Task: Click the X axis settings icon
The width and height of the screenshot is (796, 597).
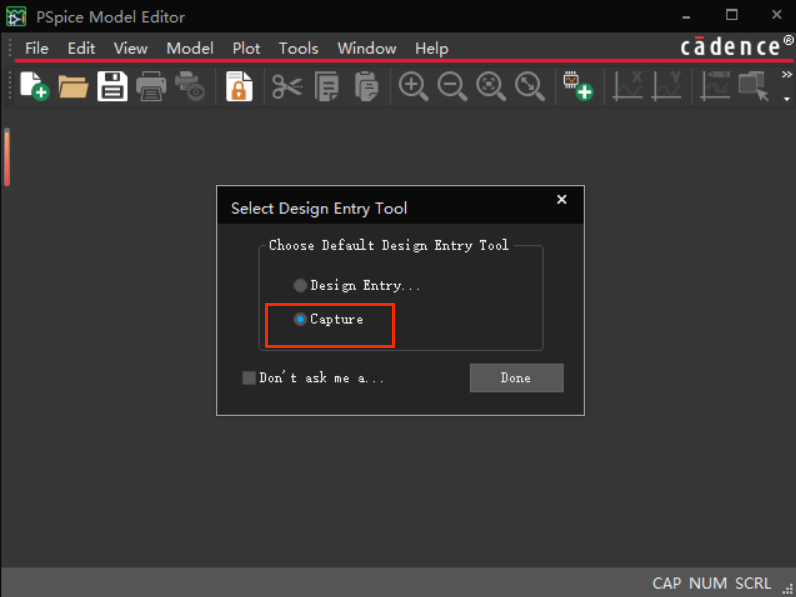Action: pyautogui.click(x=628, y=86)
